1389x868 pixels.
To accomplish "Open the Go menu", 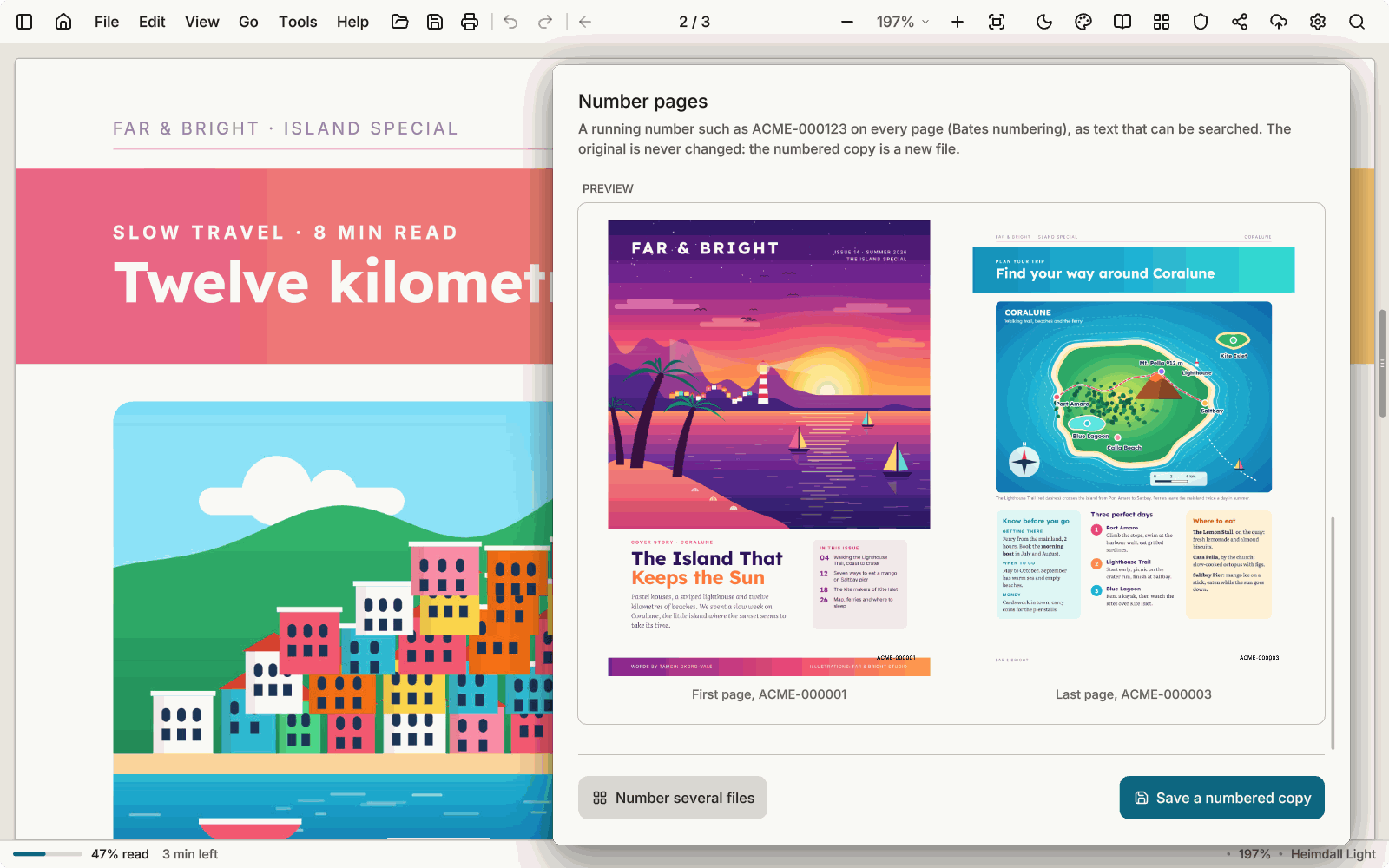I will 248,22.
